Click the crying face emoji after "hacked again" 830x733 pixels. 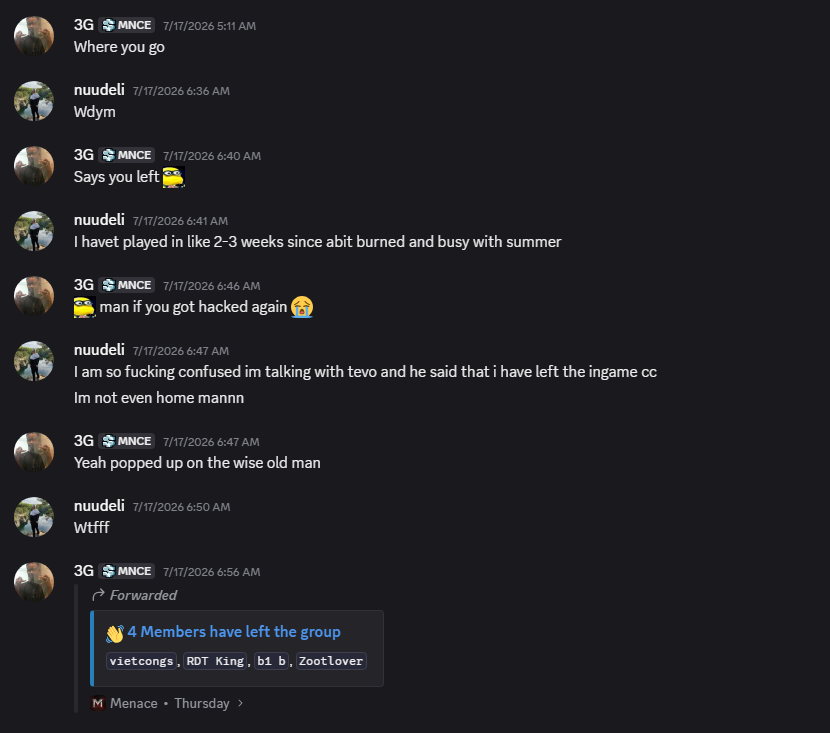tap(302, 307)
